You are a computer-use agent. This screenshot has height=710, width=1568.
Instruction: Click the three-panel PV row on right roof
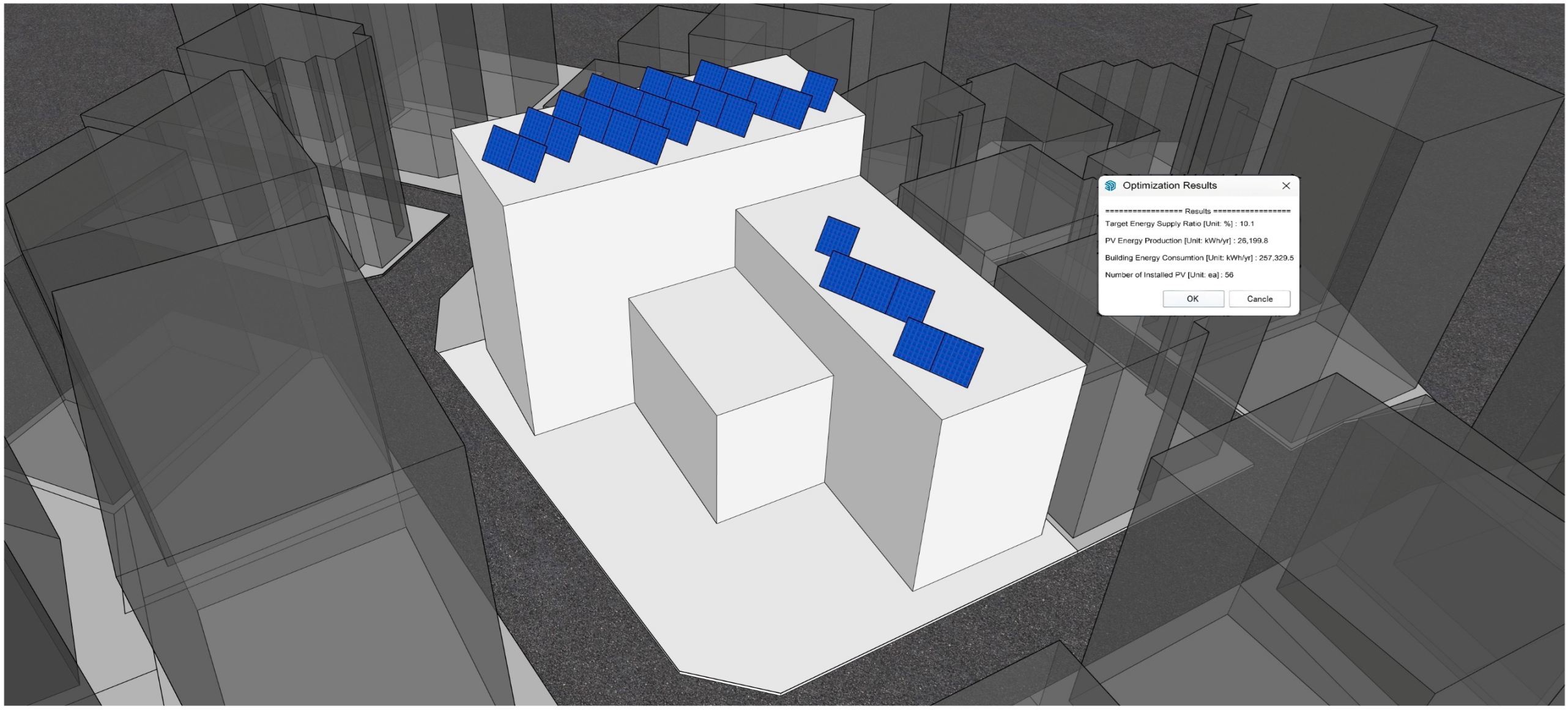(x=876, y=287)
